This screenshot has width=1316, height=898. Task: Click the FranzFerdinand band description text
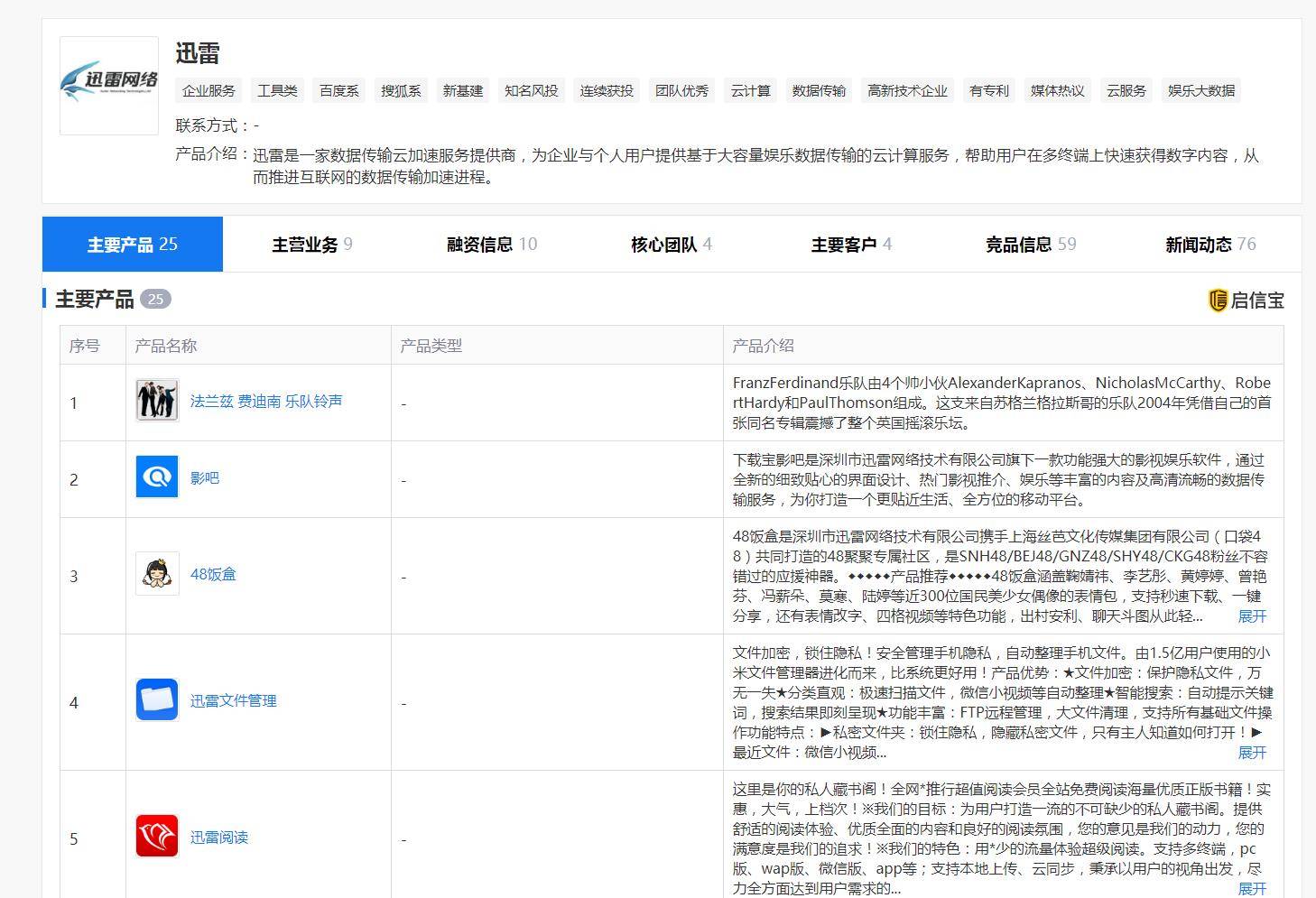coord(1002,403)
